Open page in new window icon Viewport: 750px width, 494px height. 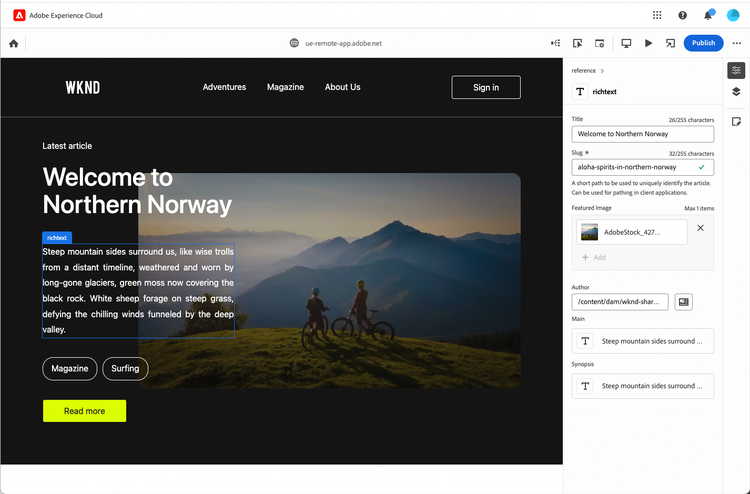click(670, 43)
